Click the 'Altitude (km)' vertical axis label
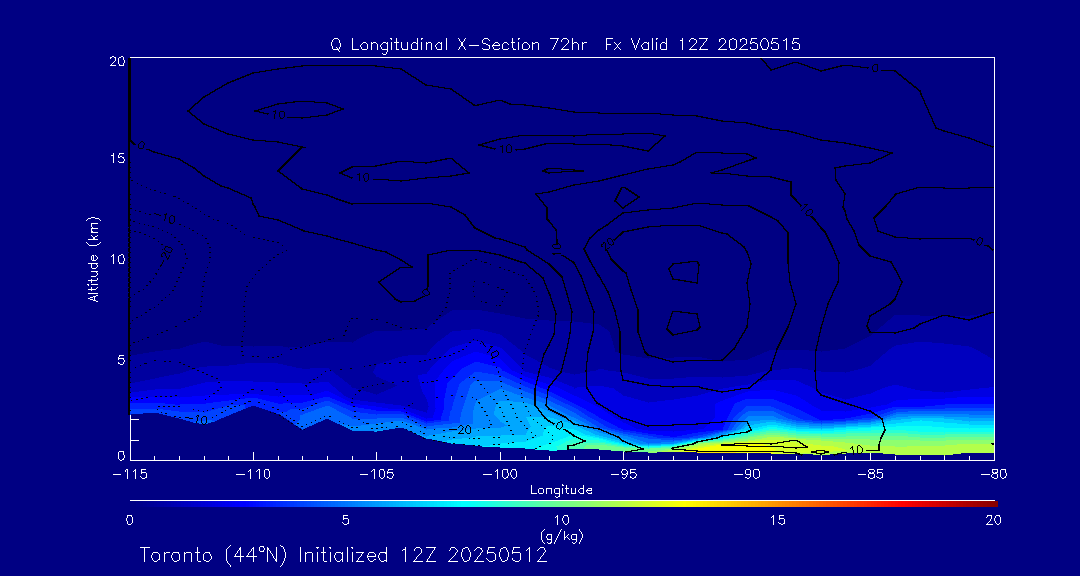Screen dimensions: 1080x576 pos(93,258)
